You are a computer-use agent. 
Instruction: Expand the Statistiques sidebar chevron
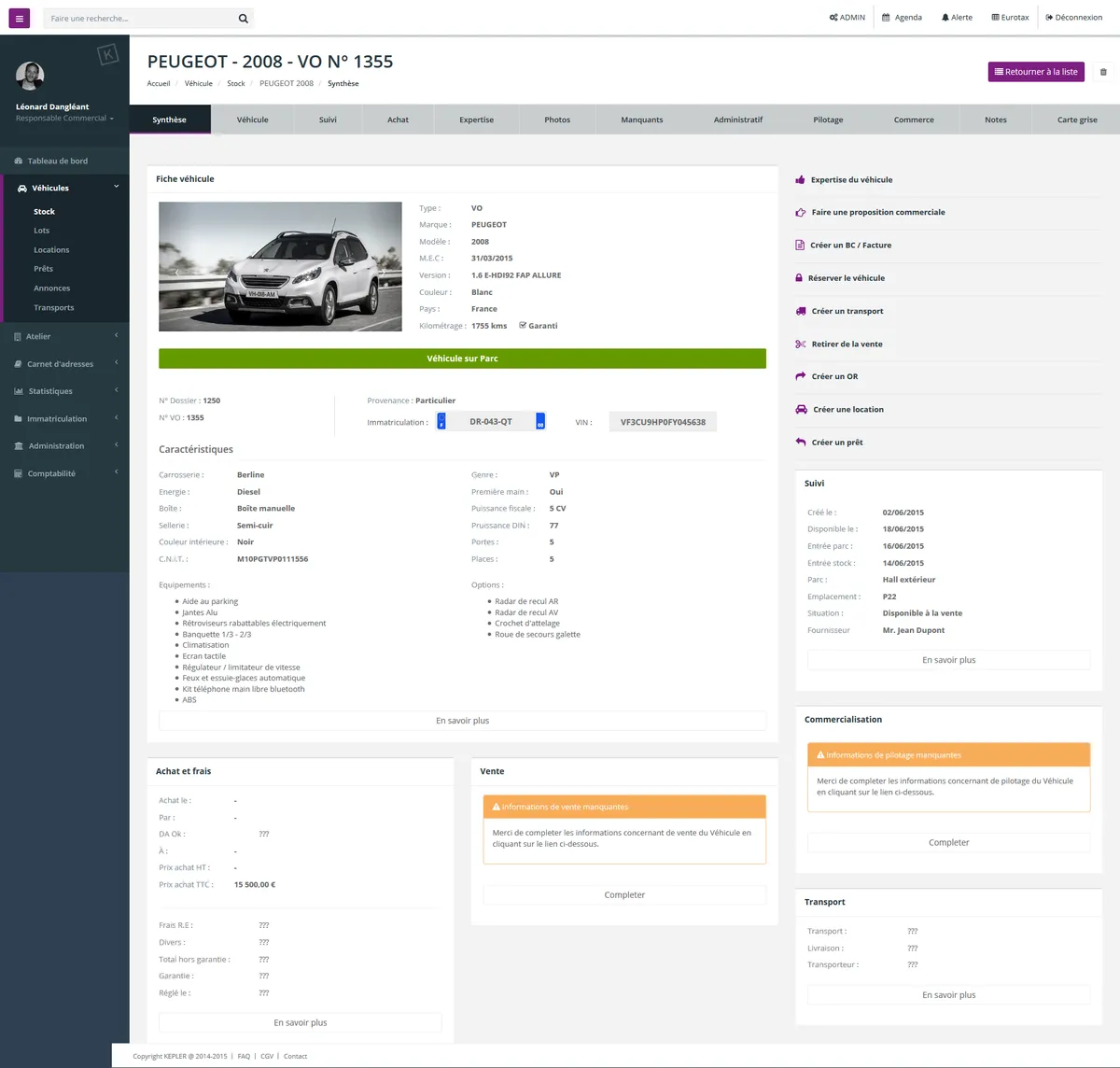[117, 390]
